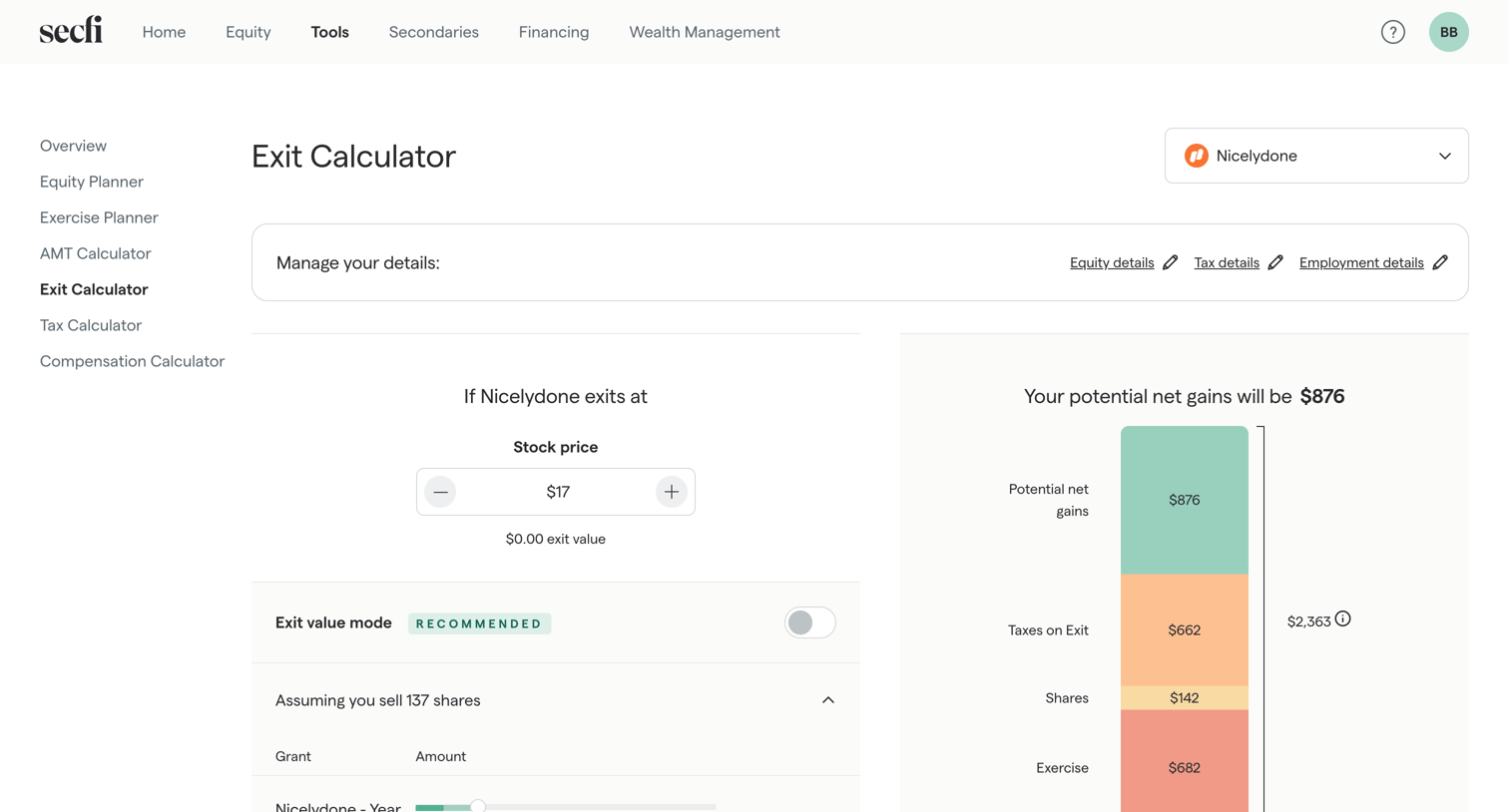
Task: Click the yellow Shares $142 bar segment
Action: 1185,697
